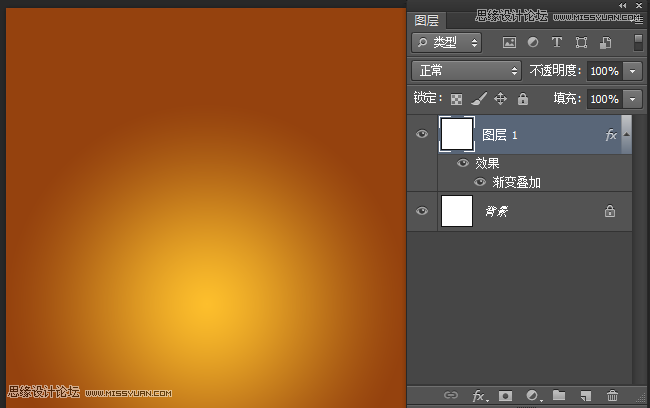
Task: Open the 正常 blend mode dropdown
Action: pyautogui.click(x=466, y=70)
